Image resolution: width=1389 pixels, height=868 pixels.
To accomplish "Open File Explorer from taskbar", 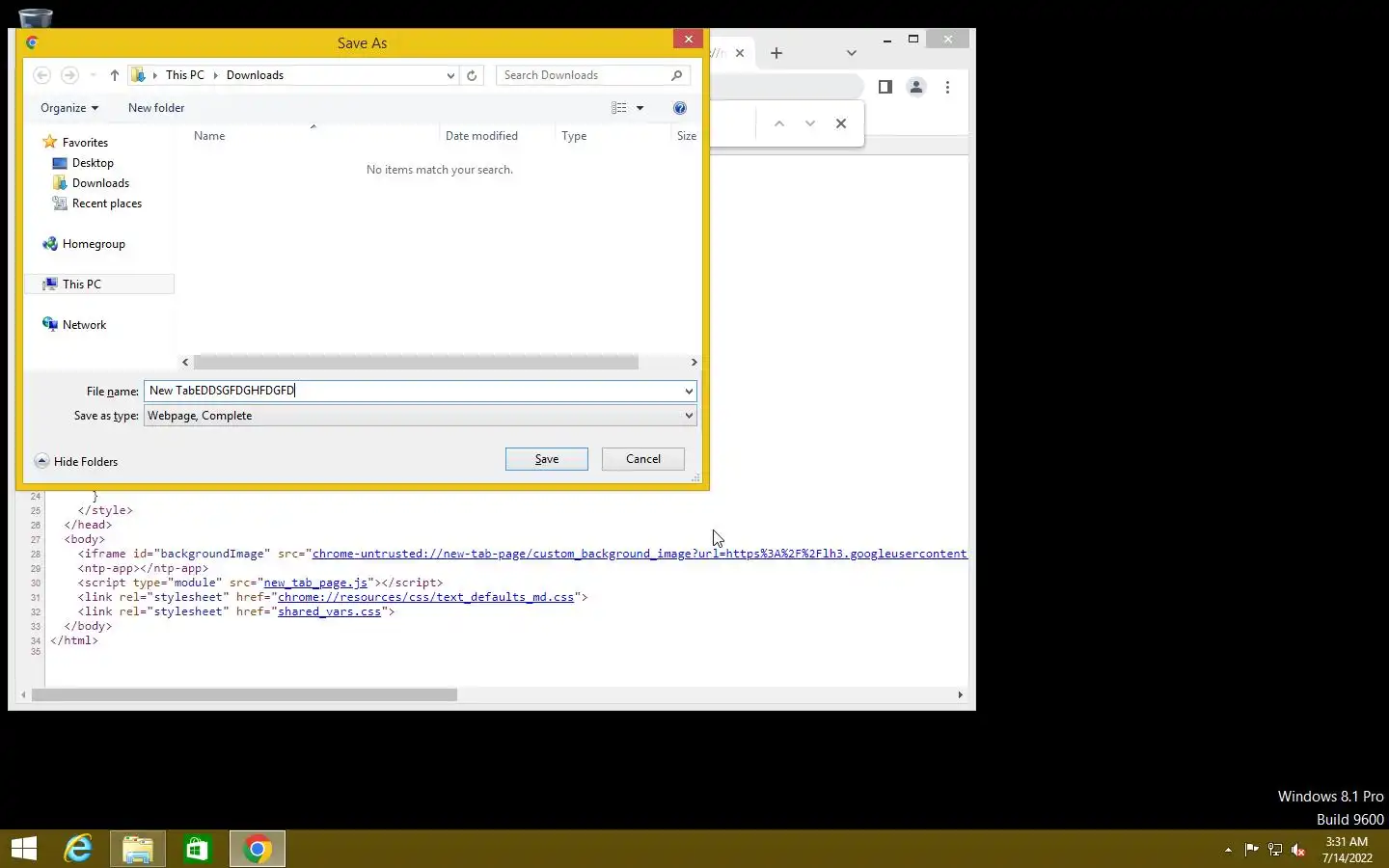I will point(138,849).
